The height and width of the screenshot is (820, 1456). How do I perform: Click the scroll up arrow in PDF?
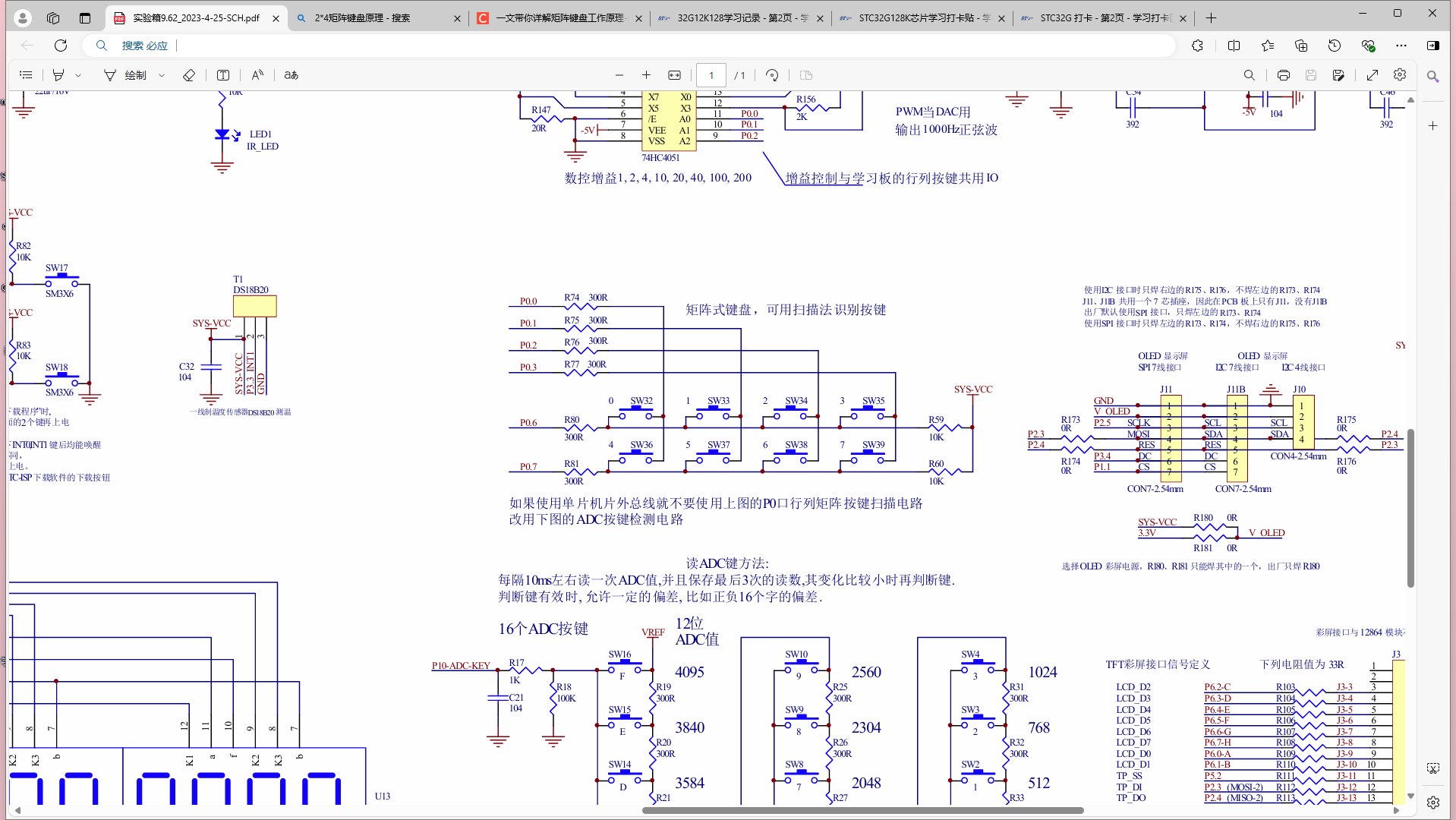(x=1410, y=99)
